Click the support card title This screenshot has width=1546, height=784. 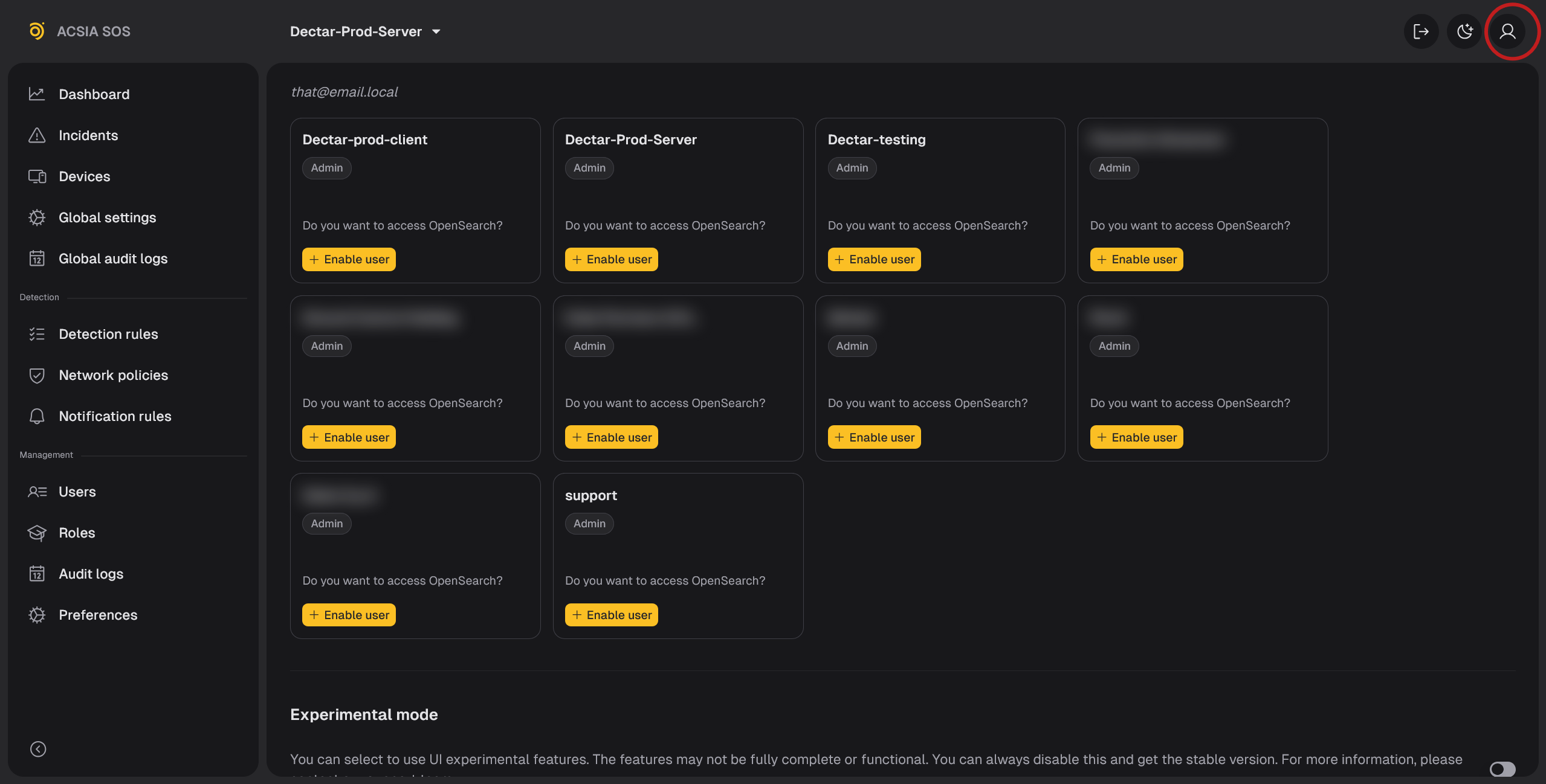click(x=590, y=495)
